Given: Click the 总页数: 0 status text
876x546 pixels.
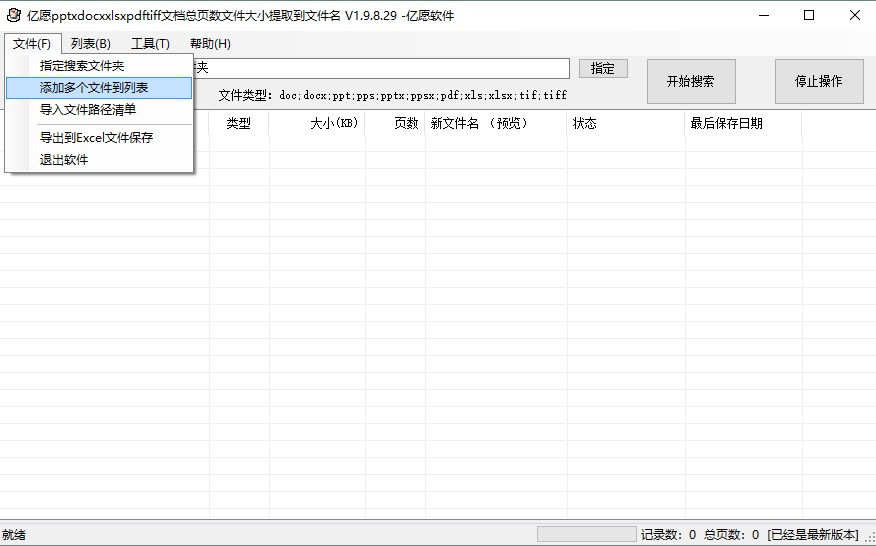Looking at the screenshot, I should [731, 535].
